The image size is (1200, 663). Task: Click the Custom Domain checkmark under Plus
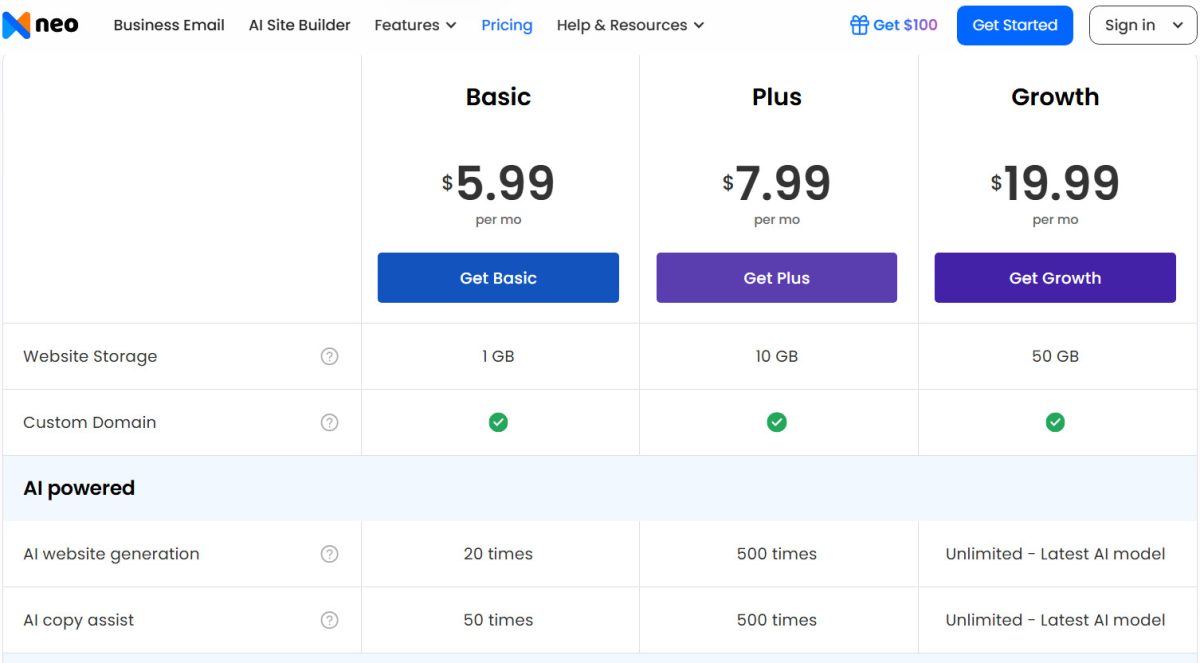click(x=777, y=422)
